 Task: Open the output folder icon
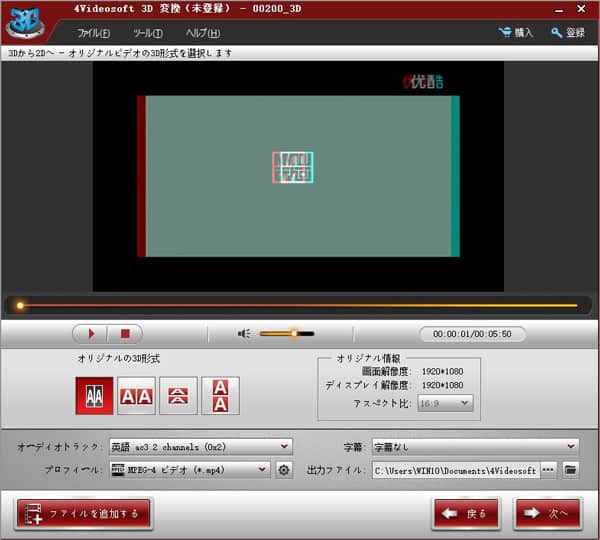coord(570,470)
